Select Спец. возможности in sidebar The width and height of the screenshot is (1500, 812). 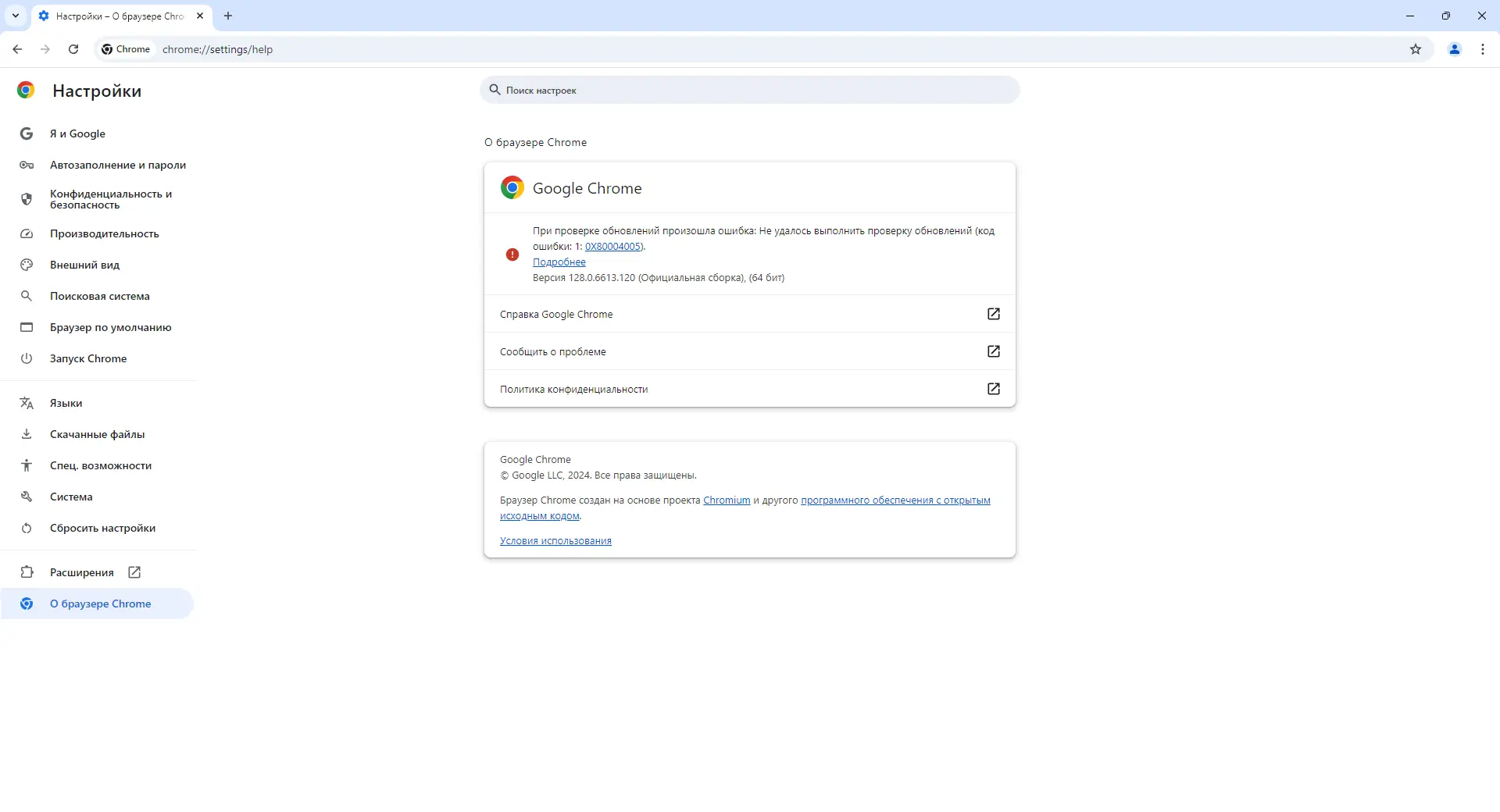(98, 465)
